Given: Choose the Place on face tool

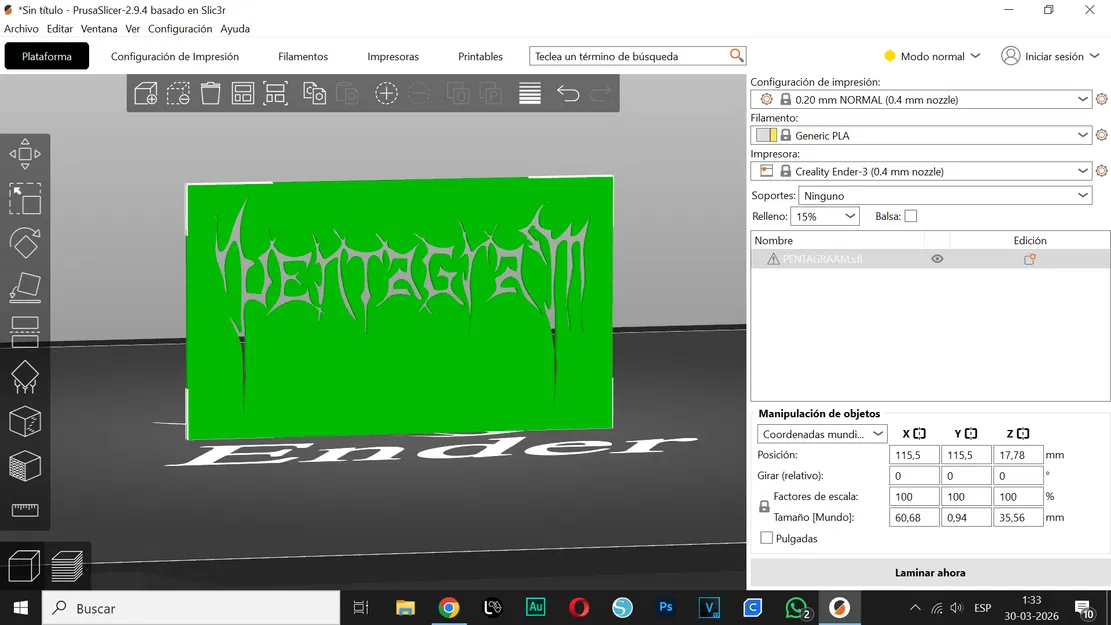Looking at the screenshot, I should point(25,288).
